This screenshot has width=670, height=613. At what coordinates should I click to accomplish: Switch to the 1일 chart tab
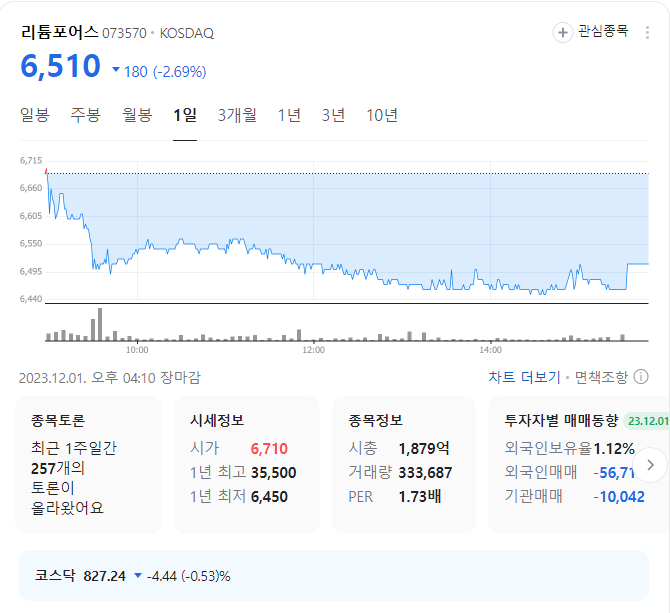(x=185, y=115)
